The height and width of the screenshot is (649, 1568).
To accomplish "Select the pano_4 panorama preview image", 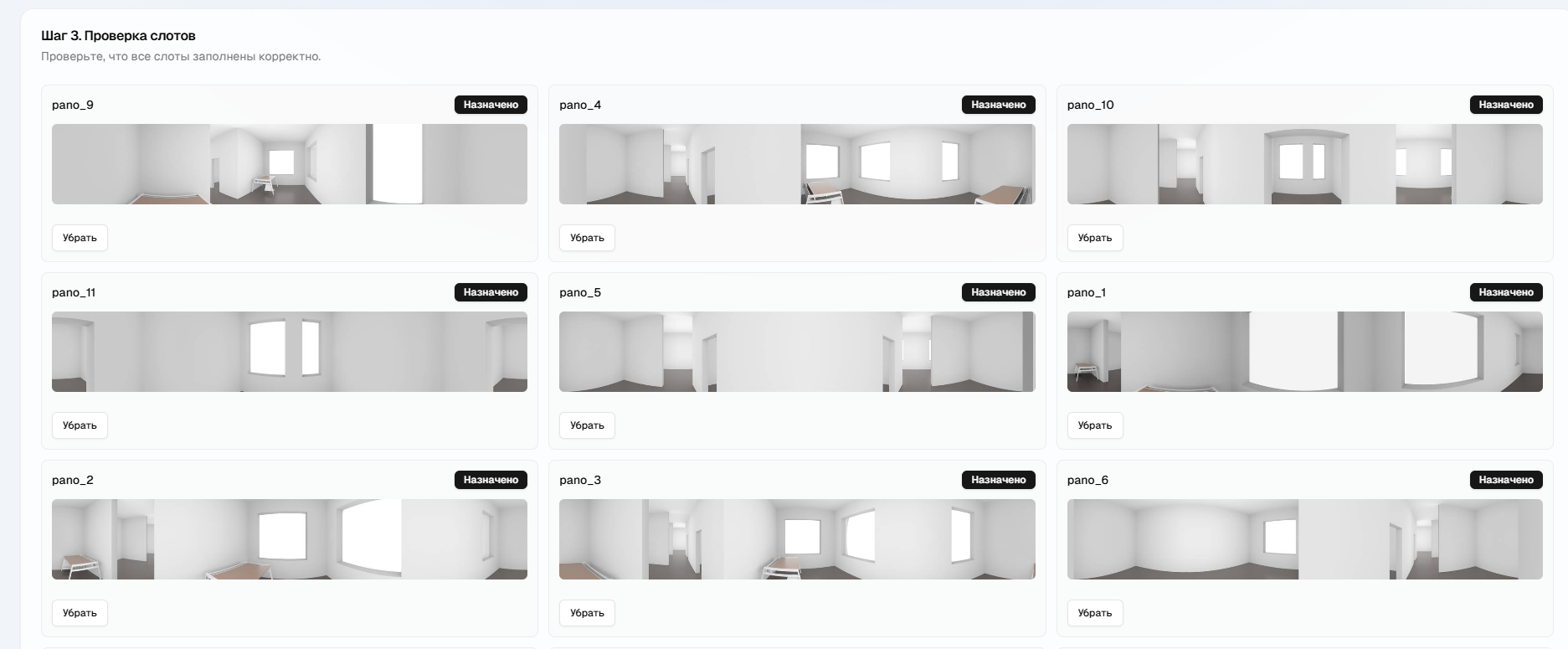I will [x=797, y=164].
